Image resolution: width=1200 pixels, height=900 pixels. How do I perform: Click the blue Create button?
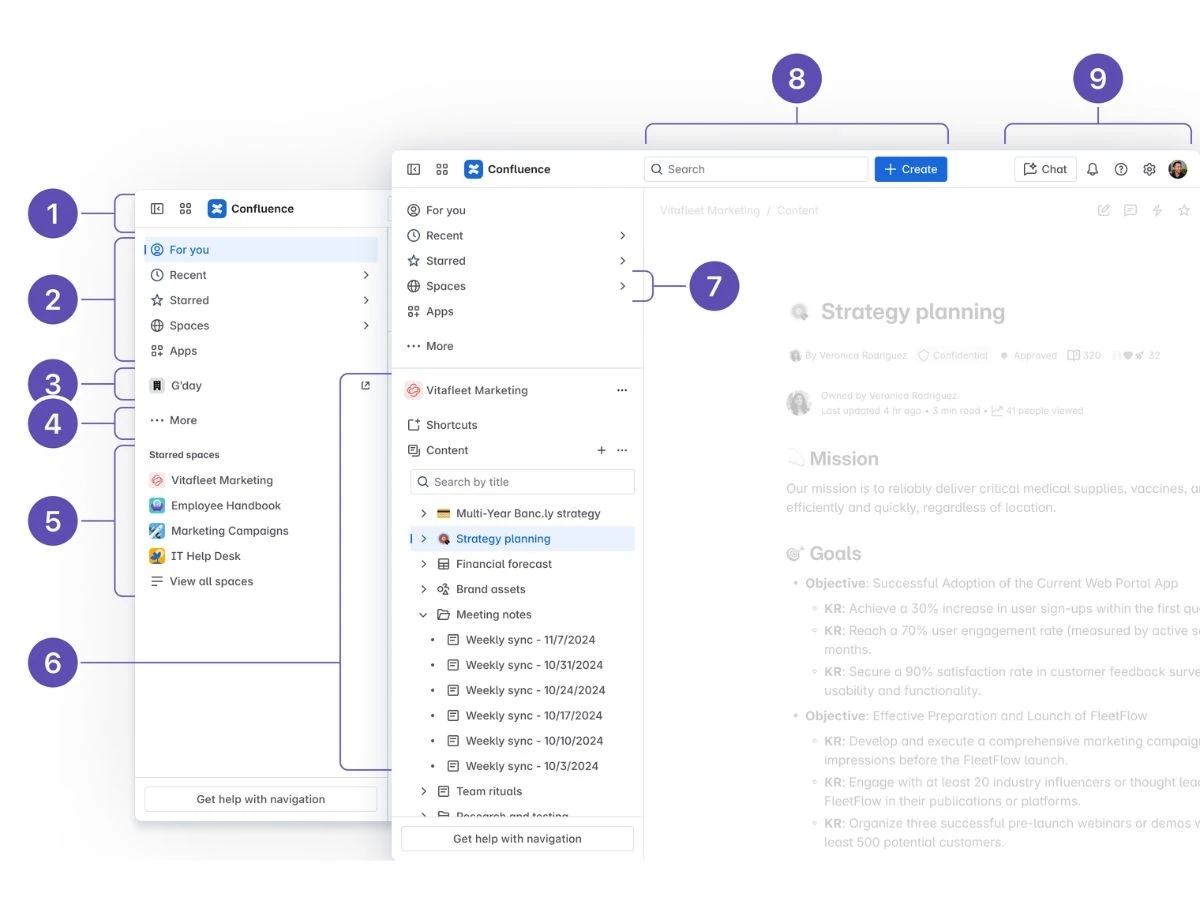coord(911,169)
